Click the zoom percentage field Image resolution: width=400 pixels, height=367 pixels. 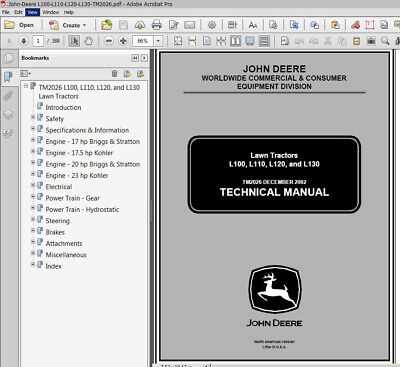click(x=143, y=41)
